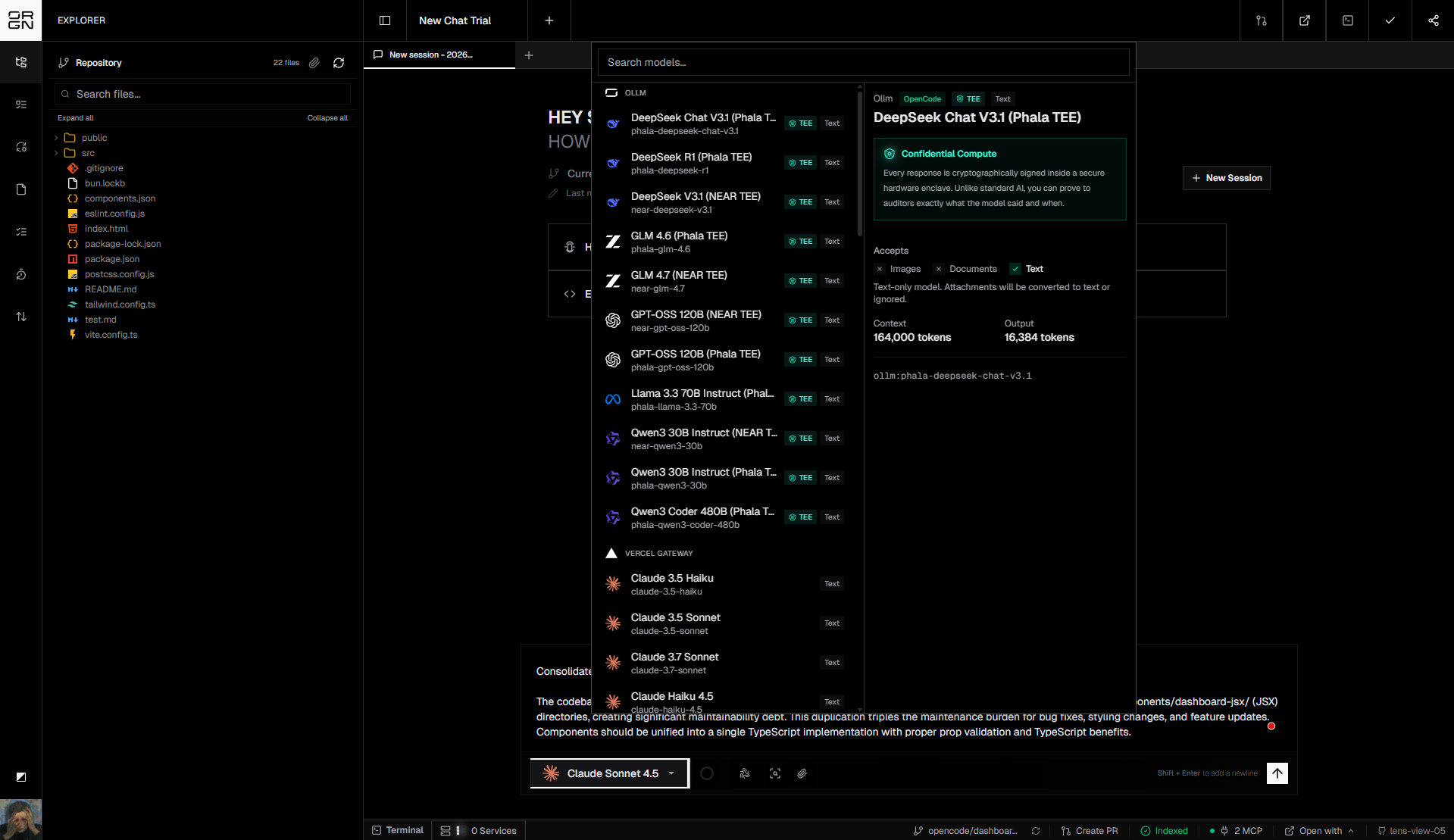Viewport: 1454px width, 840px height.
Task: Open the external link icon in top bar
Action: 1304,20
